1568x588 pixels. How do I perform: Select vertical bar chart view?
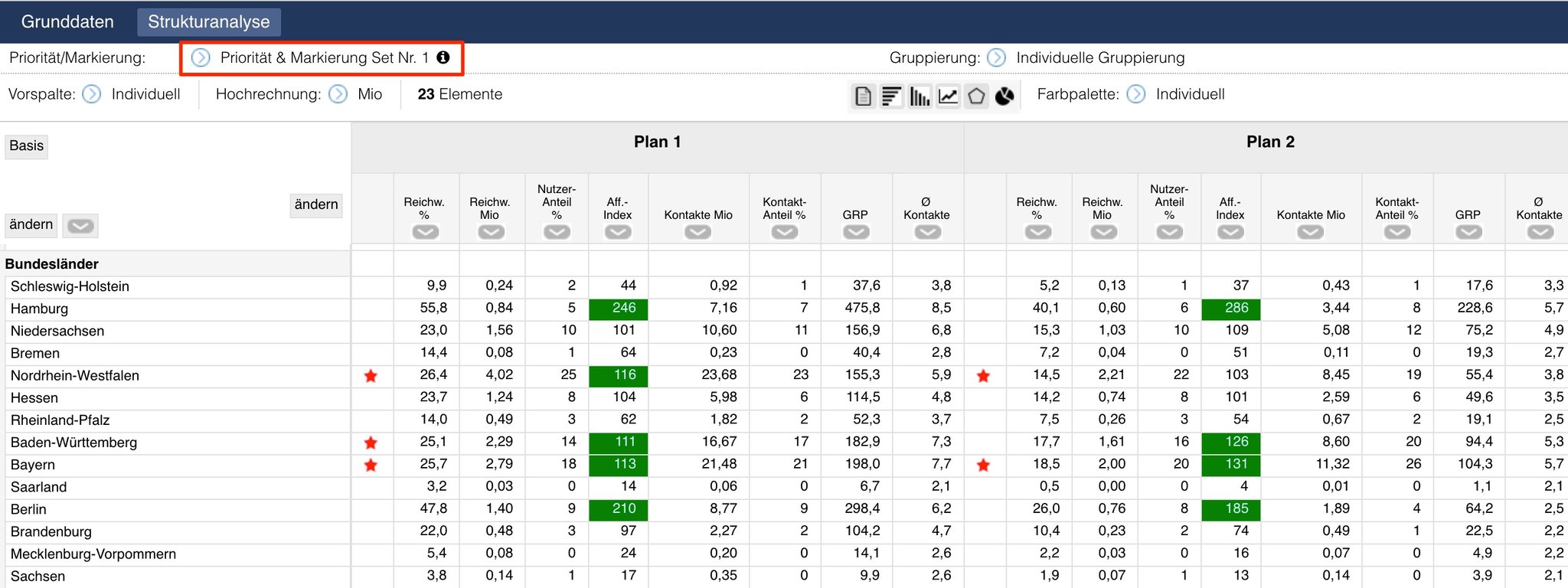point(920,96)
